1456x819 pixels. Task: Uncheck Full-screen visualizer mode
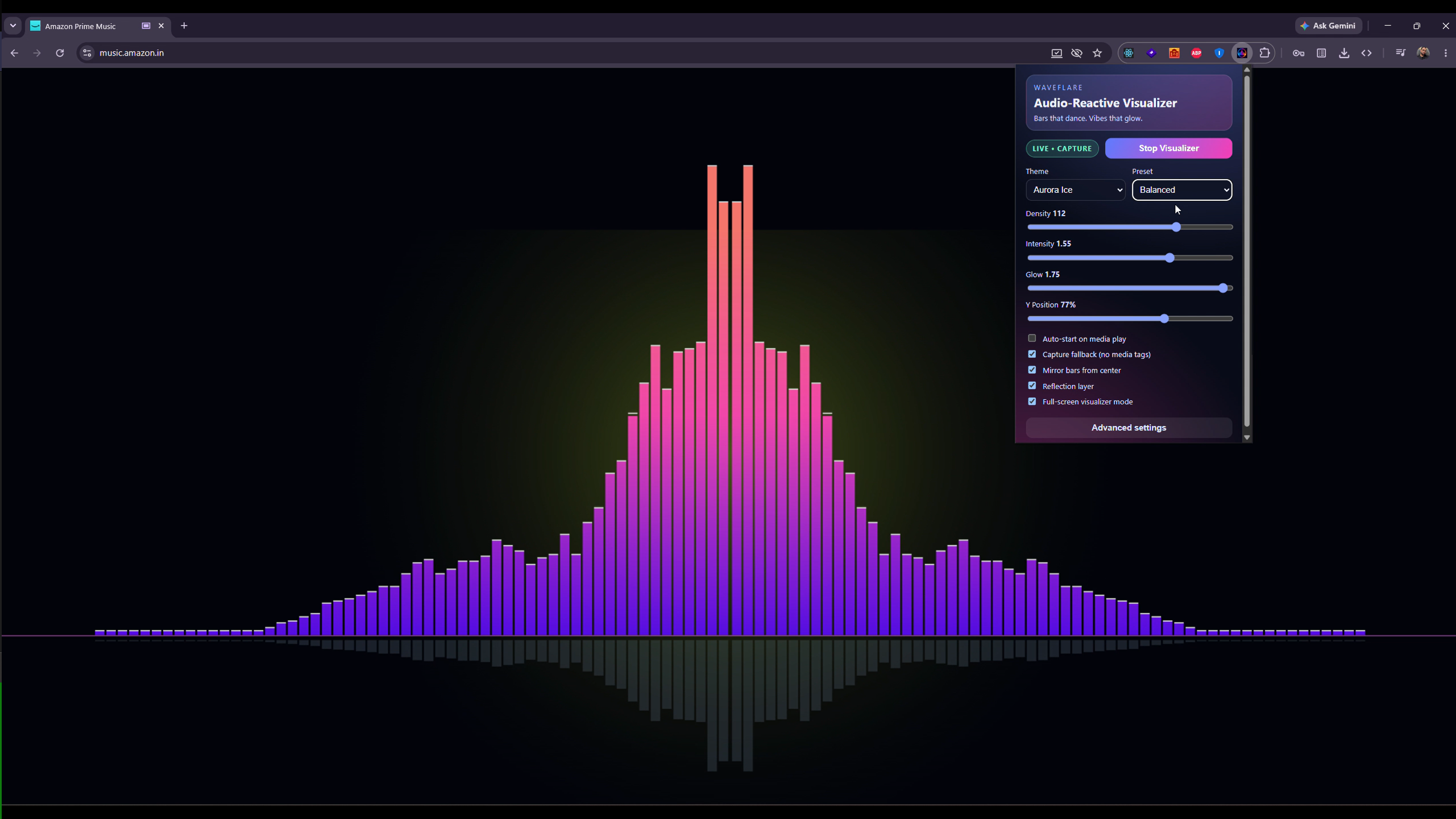[1032, 402]
